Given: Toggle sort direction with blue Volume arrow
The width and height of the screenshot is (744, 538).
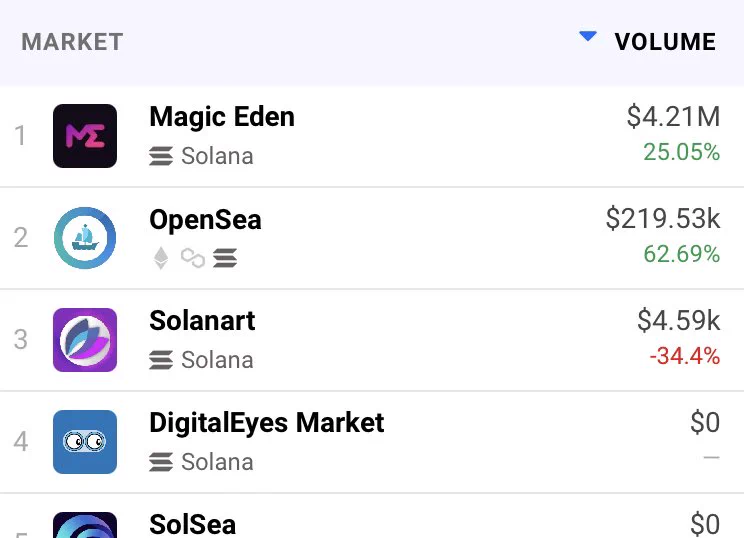Looking at the screenshot, I should pyautogui.click(x=588, y=36).
